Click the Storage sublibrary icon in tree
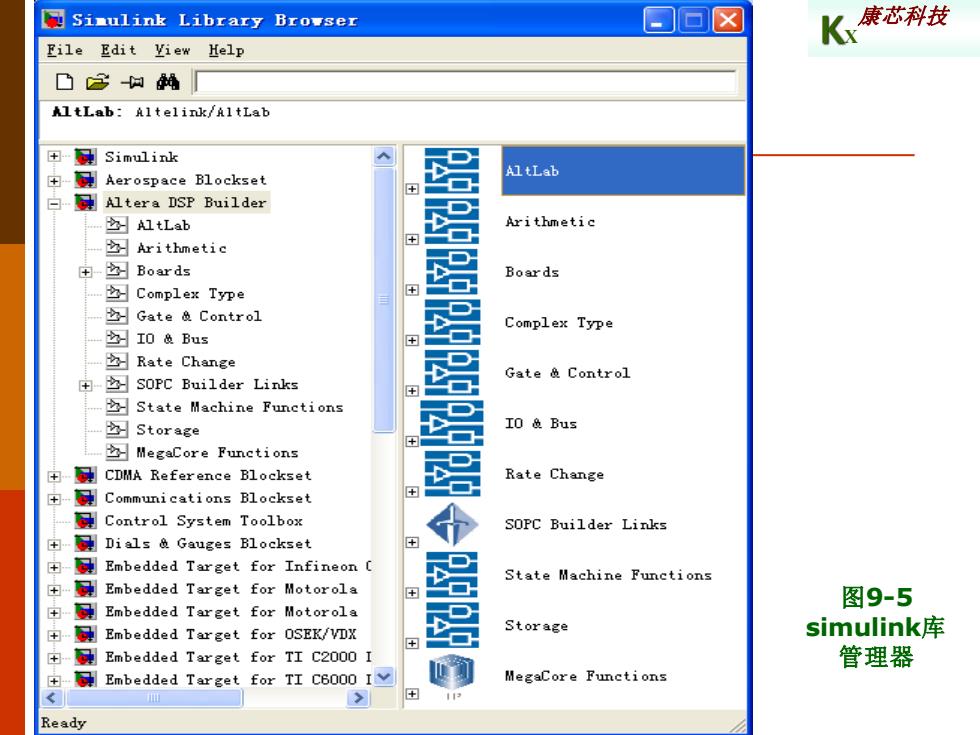The image size is (980, 735). 116,429
